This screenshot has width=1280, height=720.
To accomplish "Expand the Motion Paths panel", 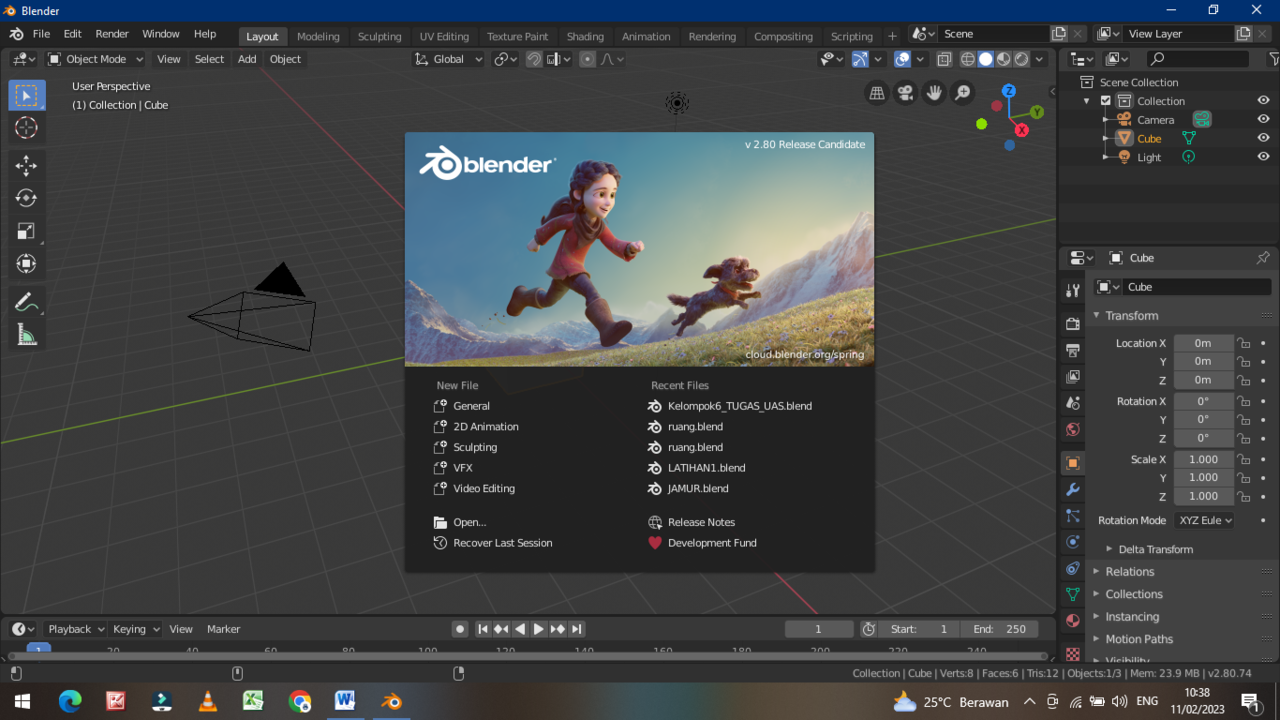I will point(1139,639).
